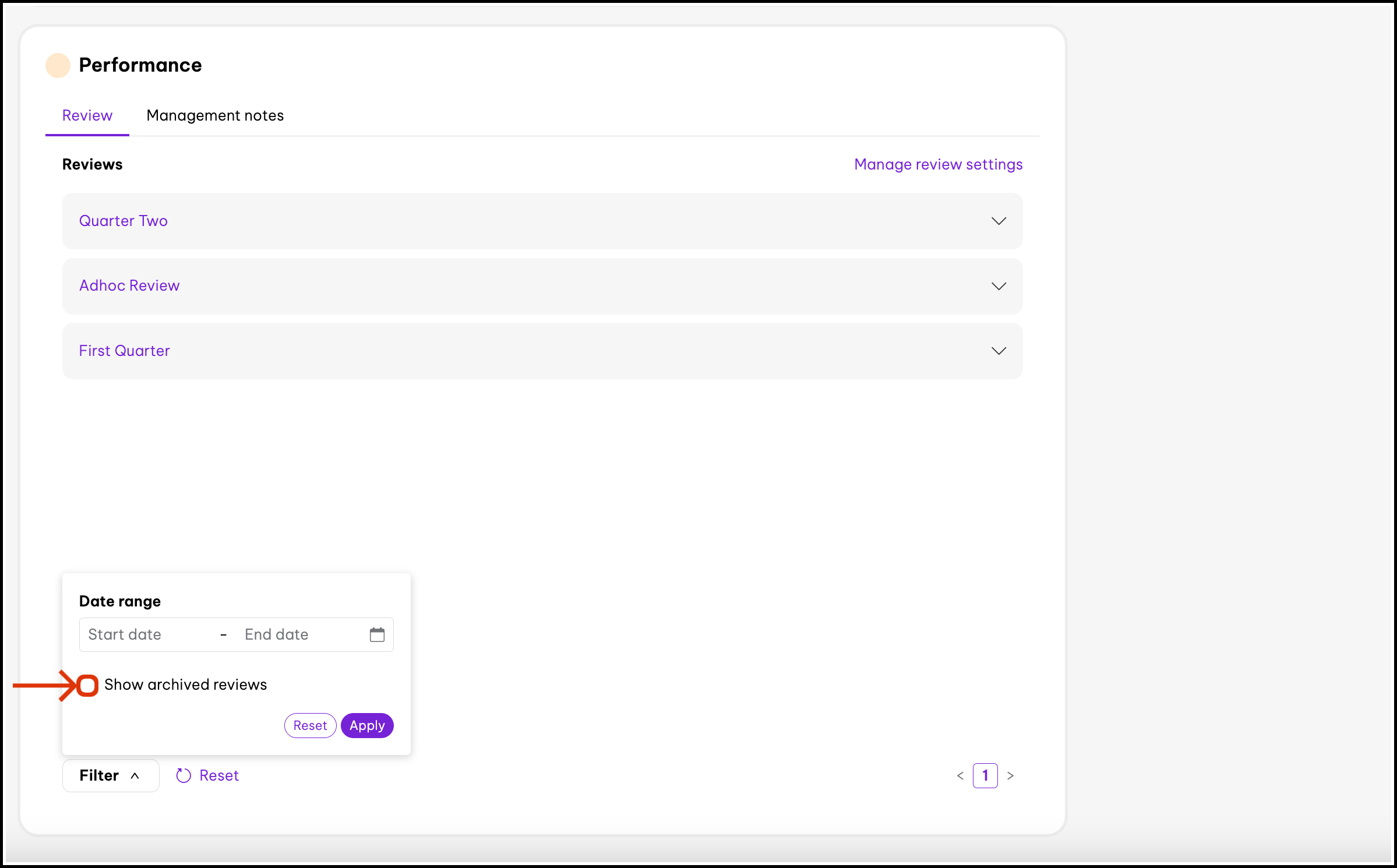Click the orange avatar circle beside Performance

pos(58,65)
